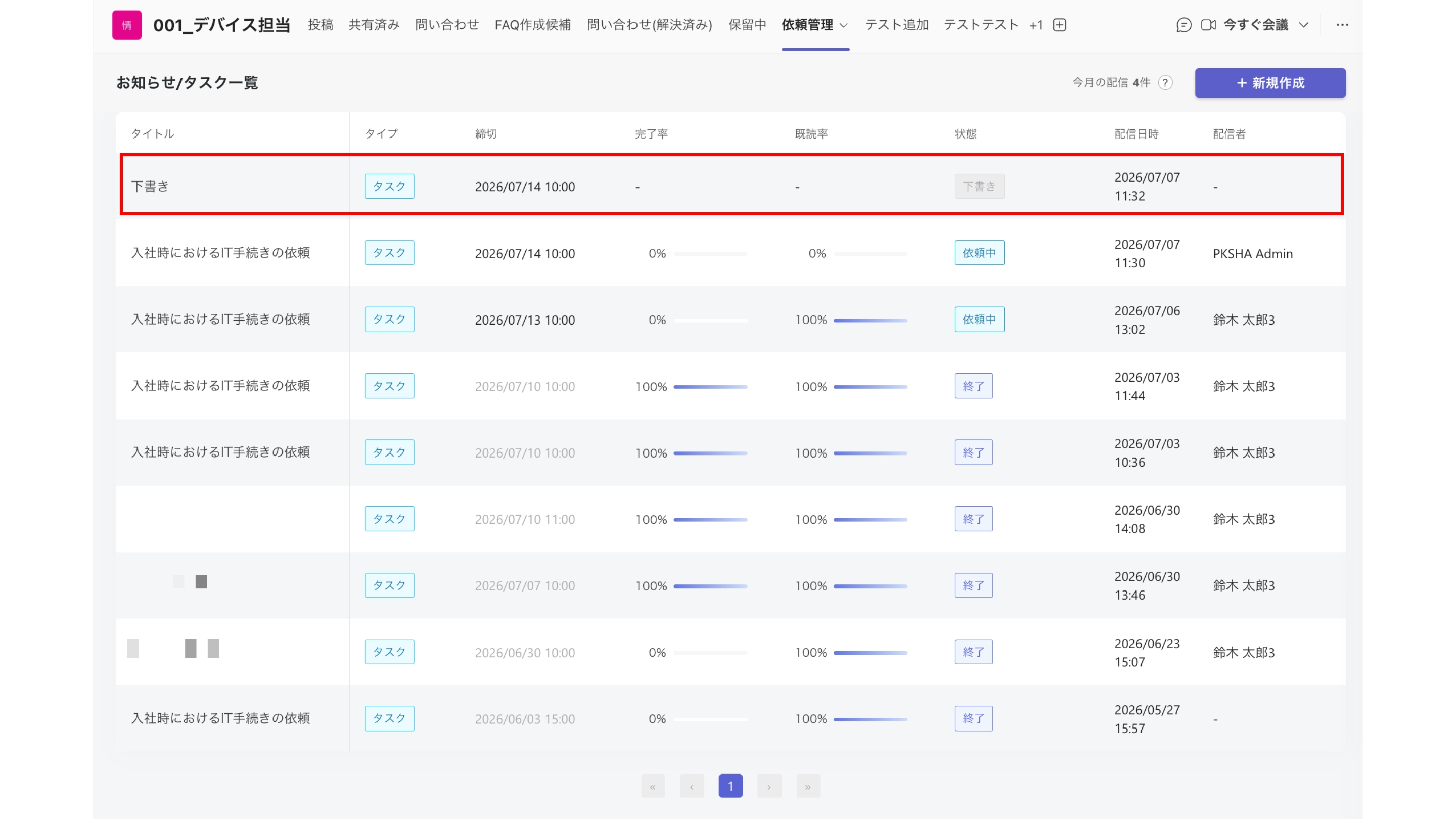Click the タスク type badge in draft row
The image size is (1456, 819).
[x=389, y=187]
